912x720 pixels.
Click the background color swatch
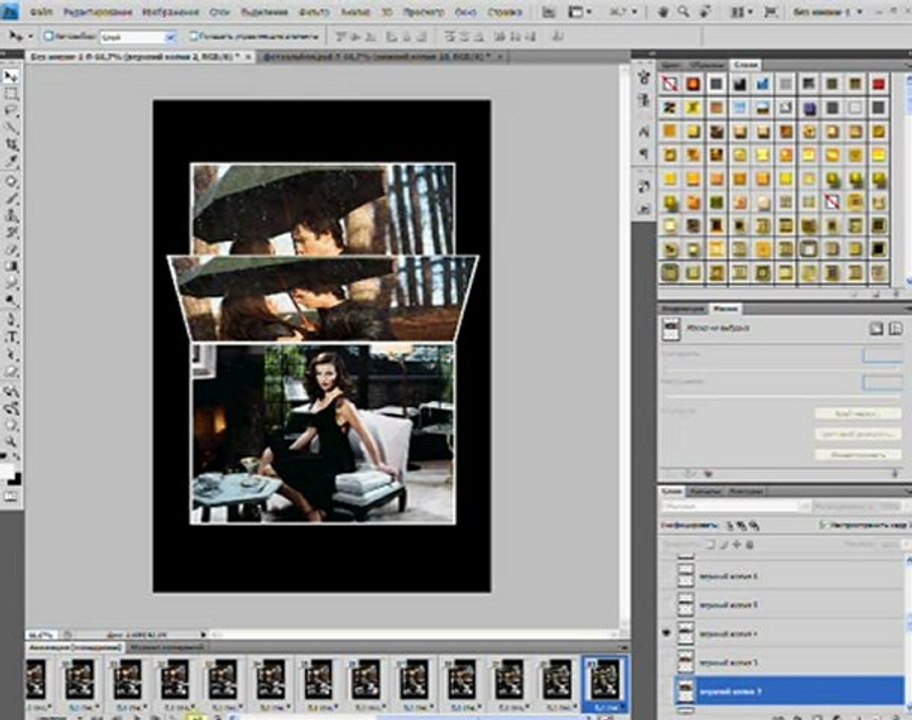[x=16, y=479]
